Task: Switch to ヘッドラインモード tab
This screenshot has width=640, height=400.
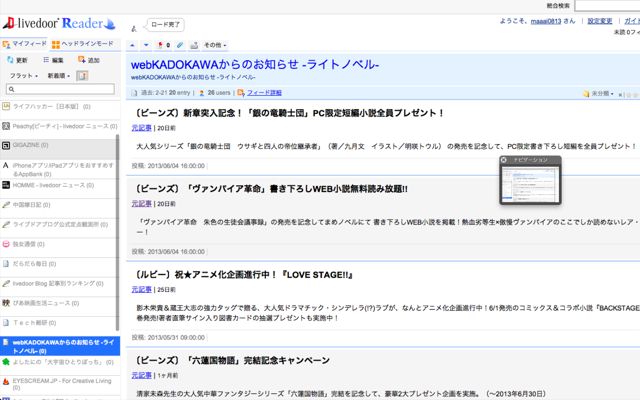Action: pos(83,44)
